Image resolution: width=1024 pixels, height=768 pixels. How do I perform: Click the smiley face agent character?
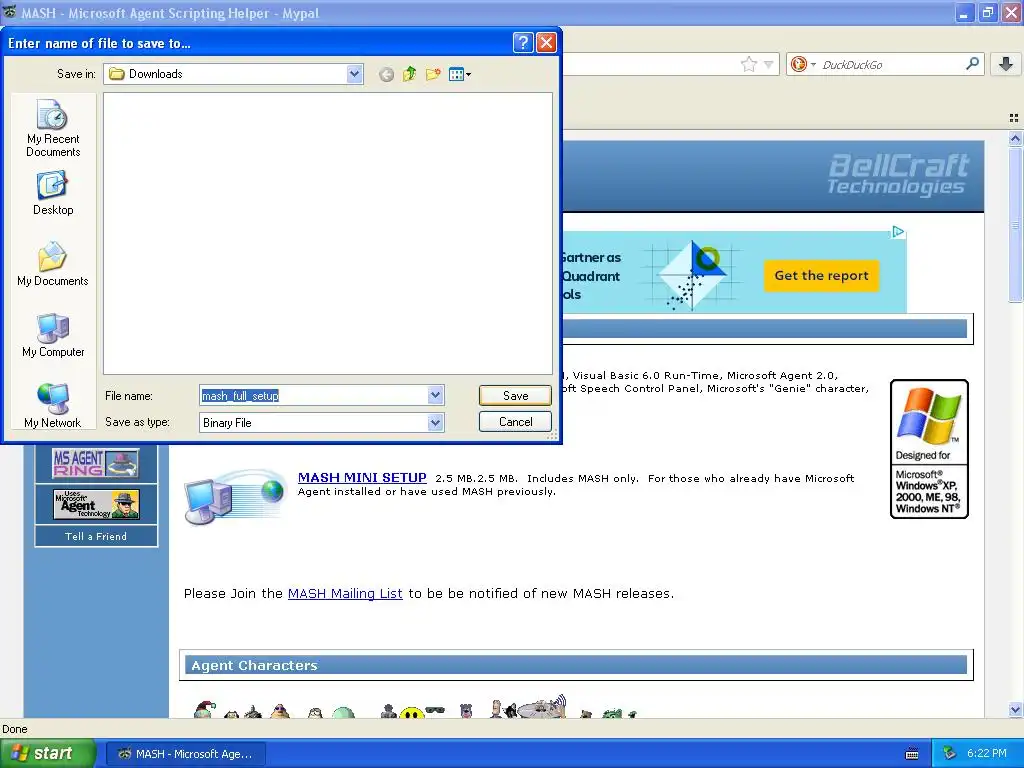click(411, 712)
